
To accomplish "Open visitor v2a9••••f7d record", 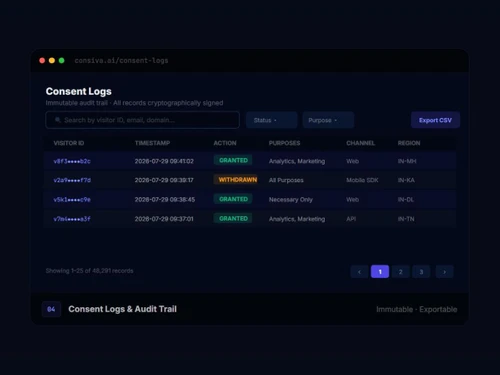I will 72,180.
